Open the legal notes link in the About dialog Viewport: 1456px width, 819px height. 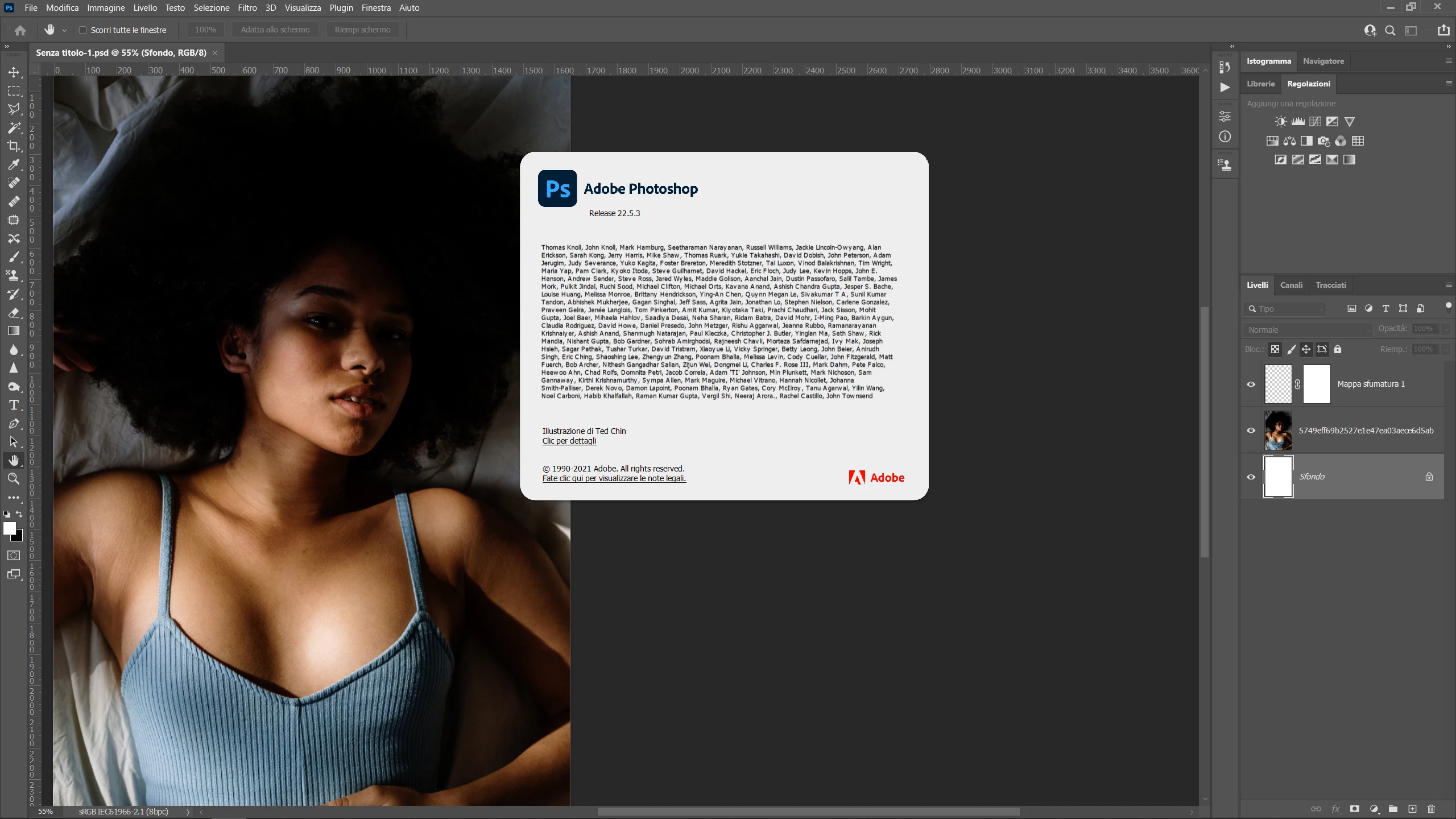pyautogui.click(x=614, y=478)
